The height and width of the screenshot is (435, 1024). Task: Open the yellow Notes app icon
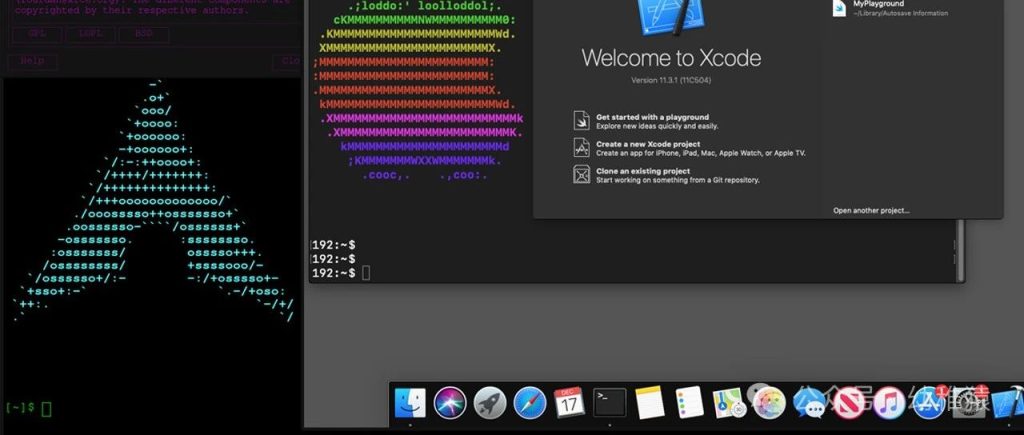[650, 403]
